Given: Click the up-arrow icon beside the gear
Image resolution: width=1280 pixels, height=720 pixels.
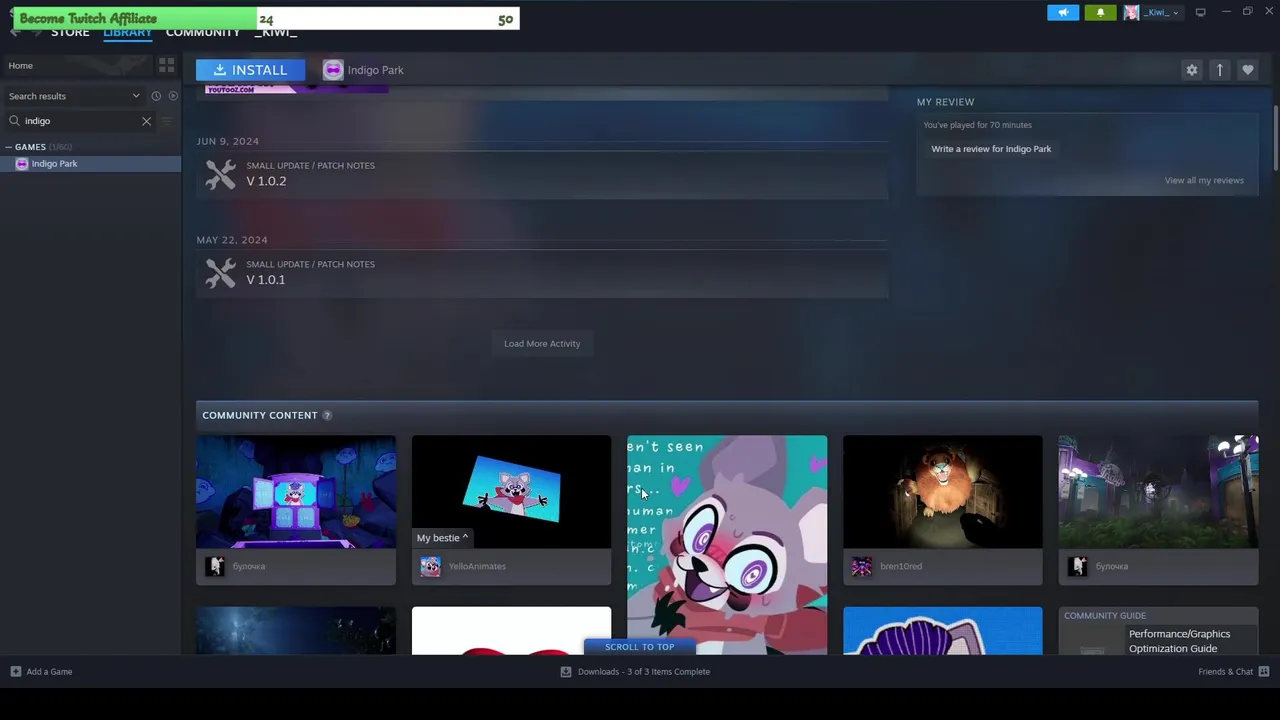Looking at the screenshot, I should [1219, 70].
